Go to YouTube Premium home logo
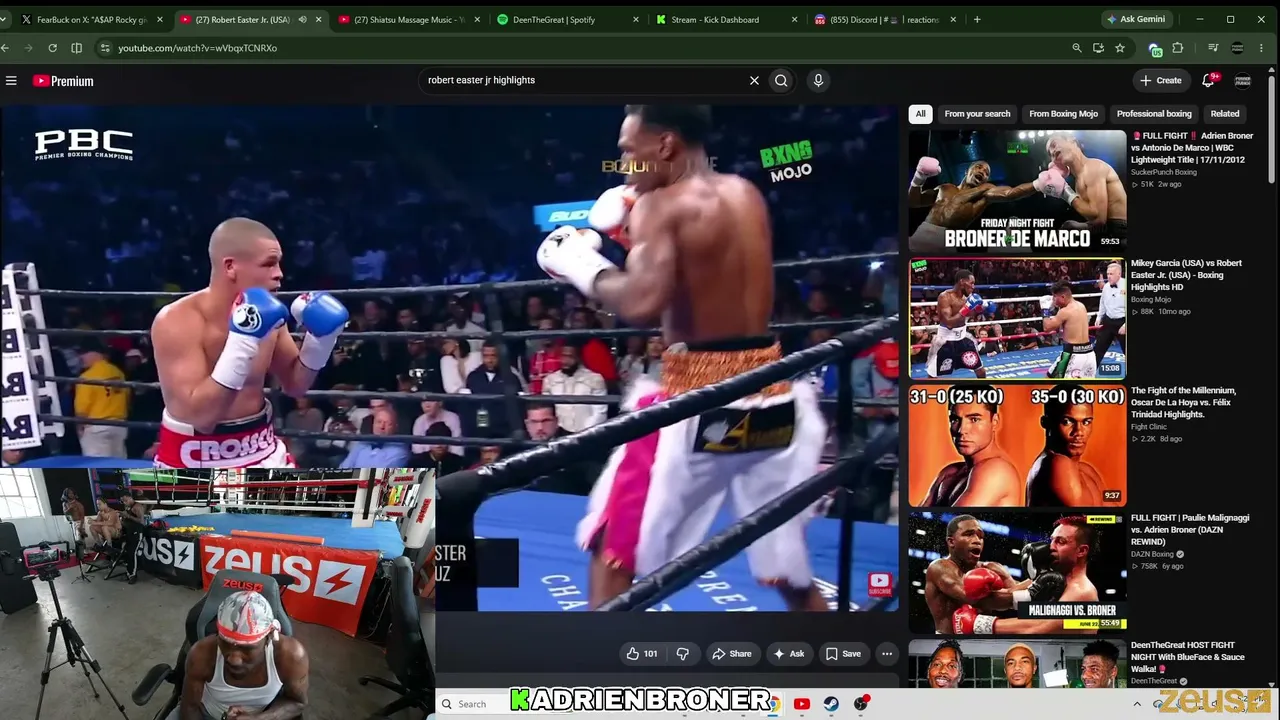1280x720 pixels. [63, 81]
